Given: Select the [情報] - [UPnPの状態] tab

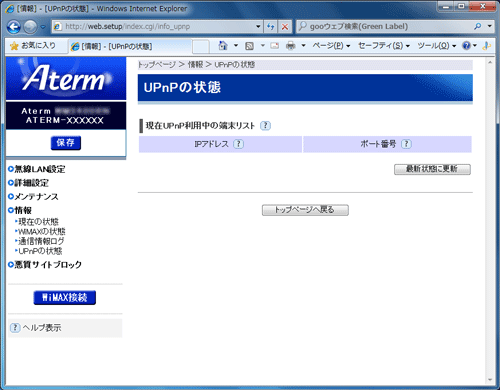Looking at the screenshot, I should 130,46.
